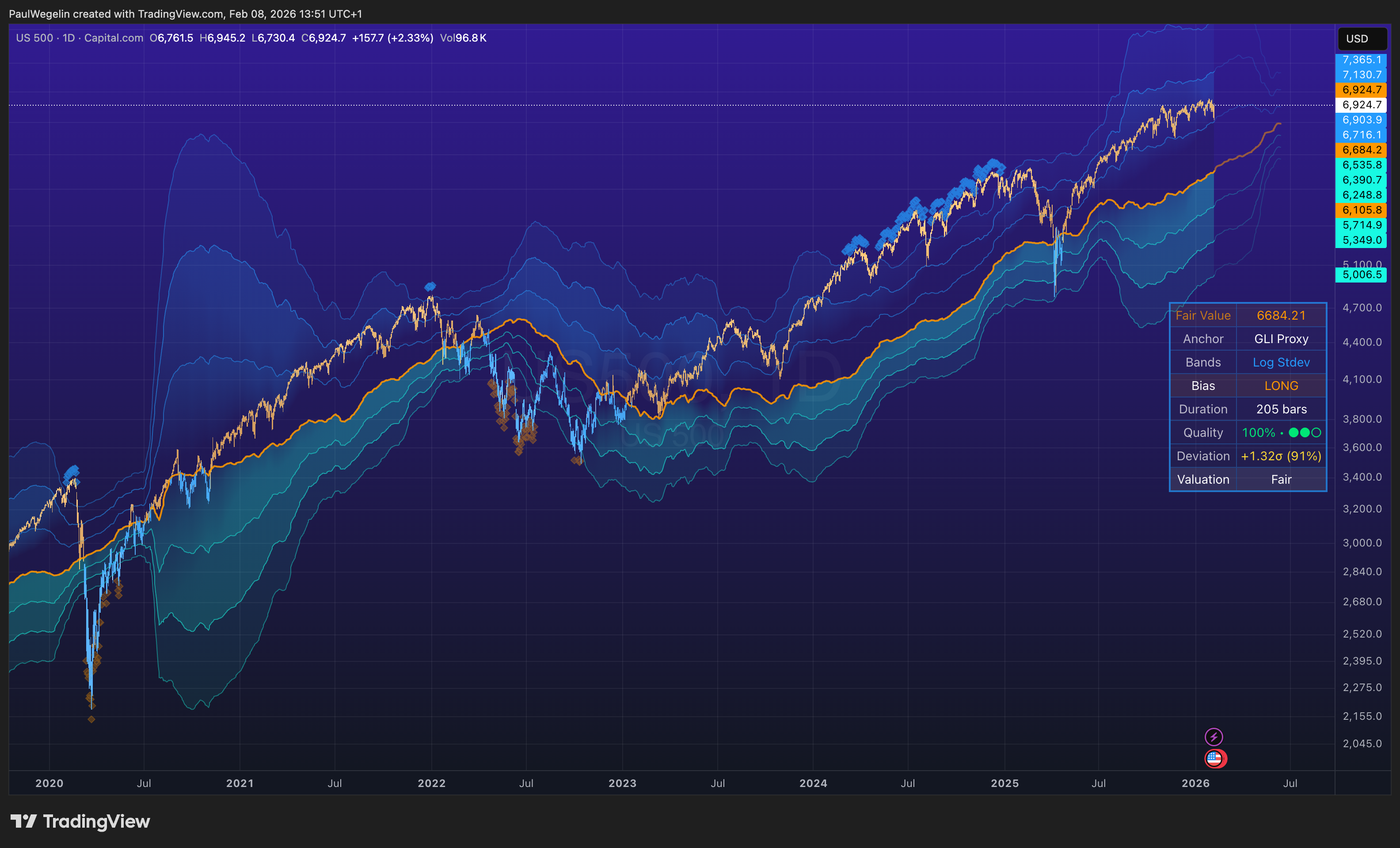Viewport: 1400px width, 848px height.
Task: Click the Valuation row label
Action: (x=1203, y=480)
